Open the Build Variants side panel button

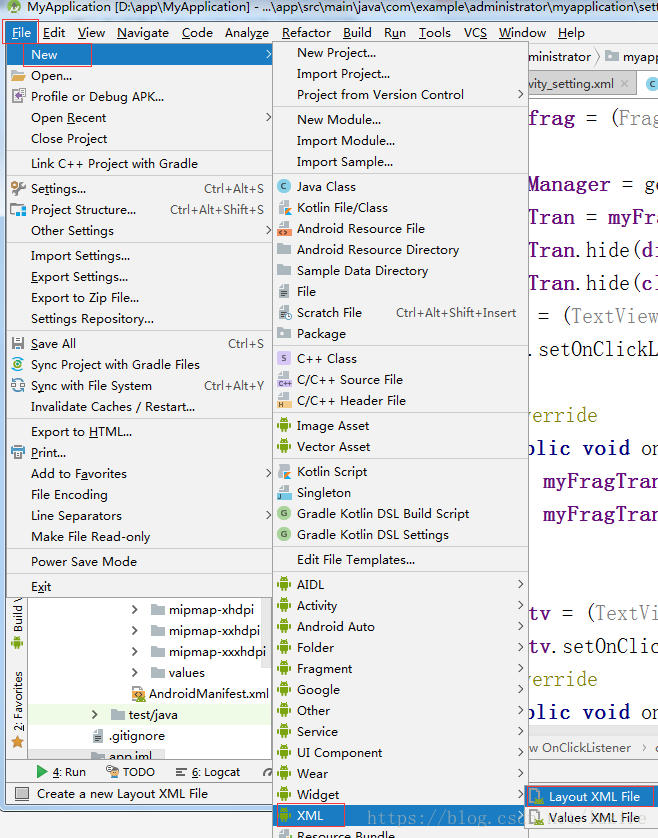pos(18,623)
